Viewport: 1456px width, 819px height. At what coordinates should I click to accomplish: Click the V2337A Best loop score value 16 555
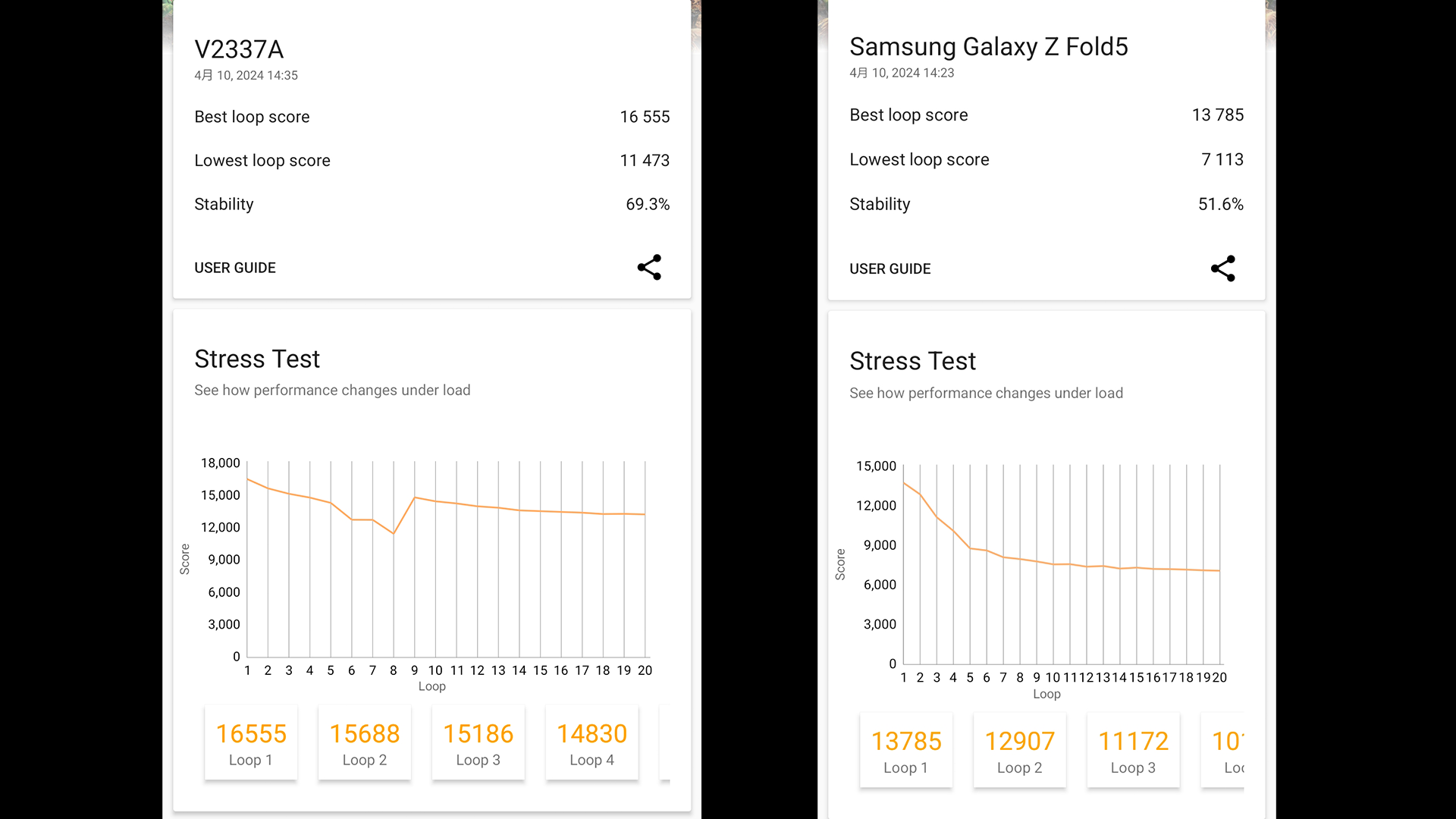(645, 117)
